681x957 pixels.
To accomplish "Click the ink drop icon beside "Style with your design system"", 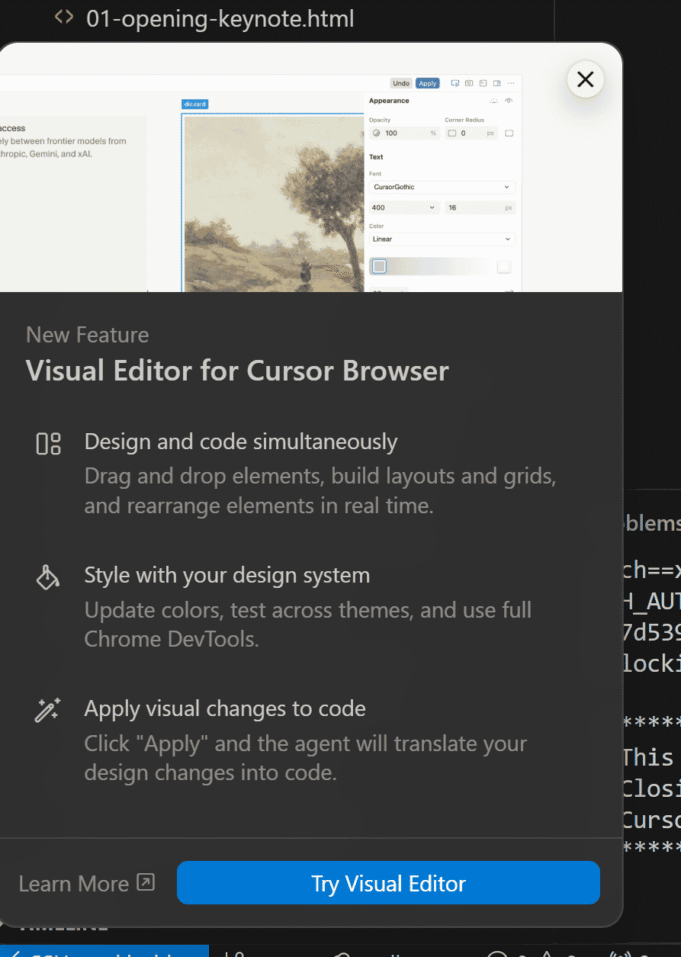I will click(x=48, y=577).
